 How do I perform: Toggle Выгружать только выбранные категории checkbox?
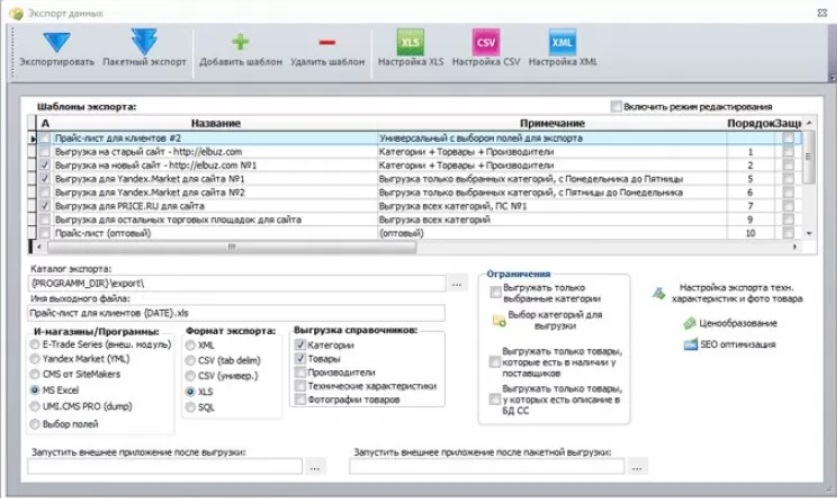pos(496,292)
